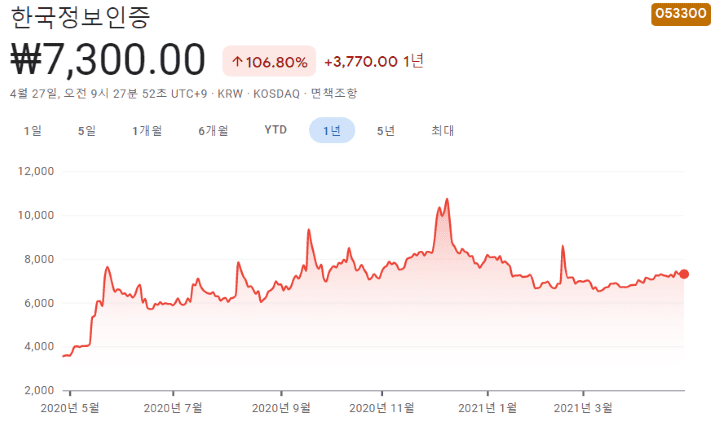Viewport: 720px width, 431px height.
Task: Select the YTD range tab
Action: (x=276, y=130)
